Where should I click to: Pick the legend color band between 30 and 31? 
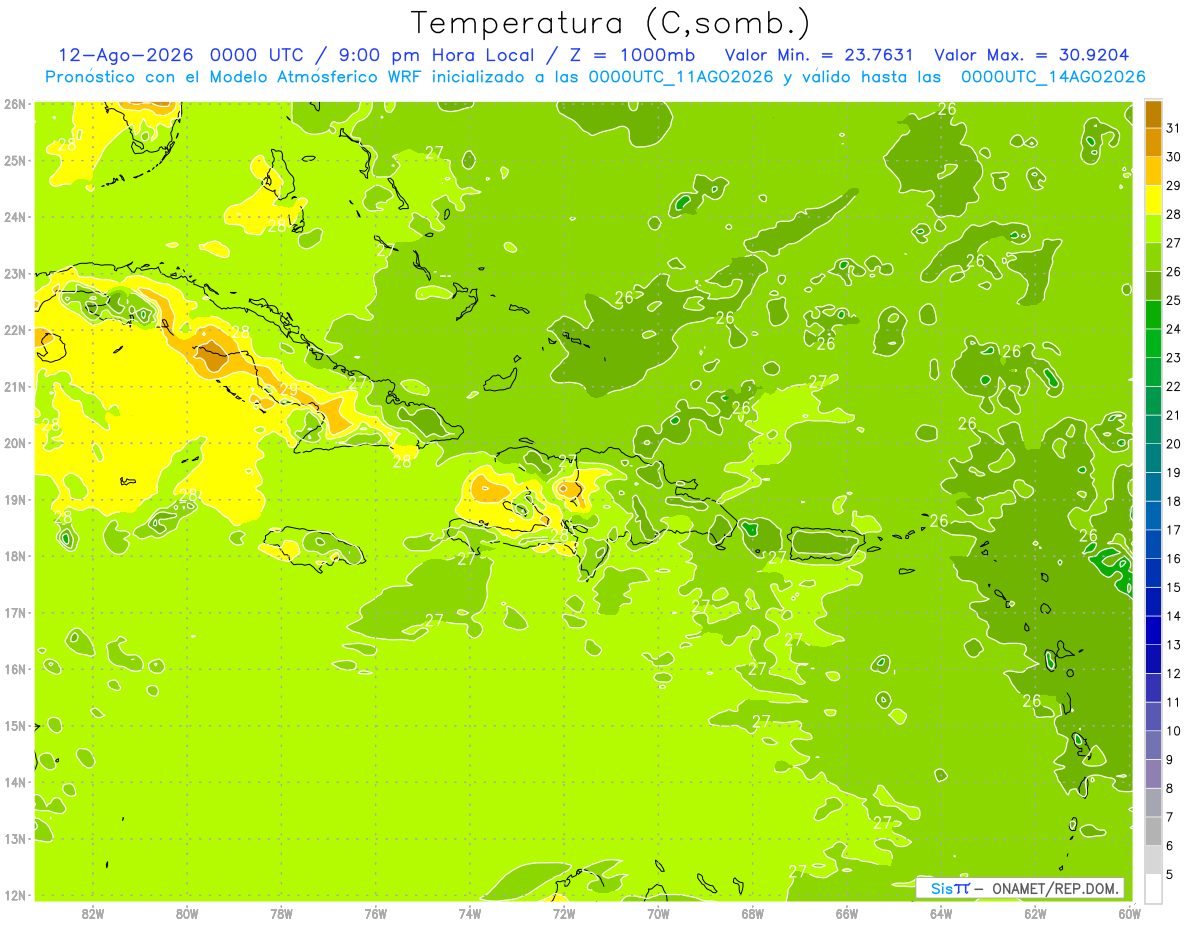[x=1153, y=143]
